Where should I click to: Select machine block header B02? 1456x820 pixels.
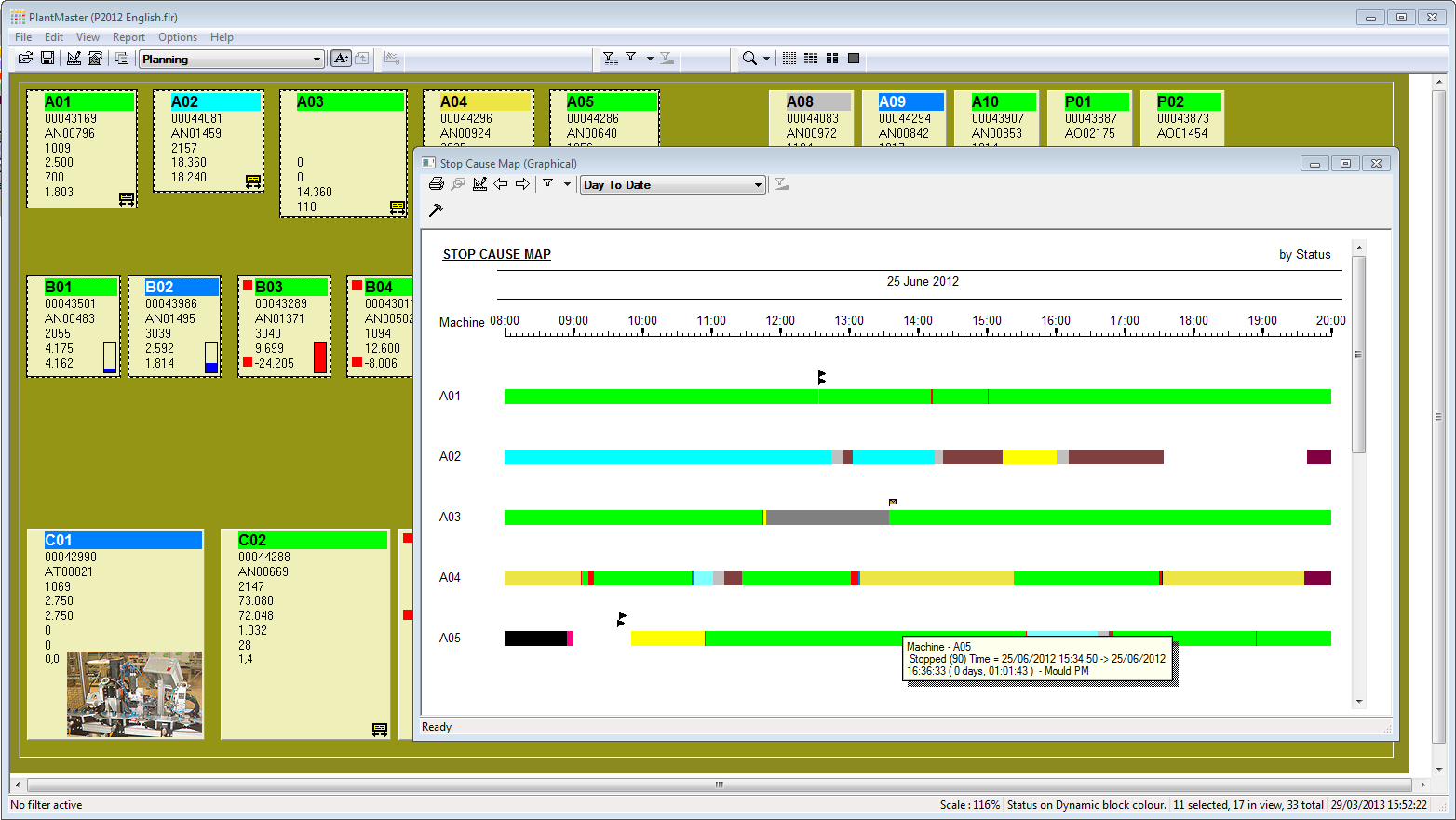182,287
